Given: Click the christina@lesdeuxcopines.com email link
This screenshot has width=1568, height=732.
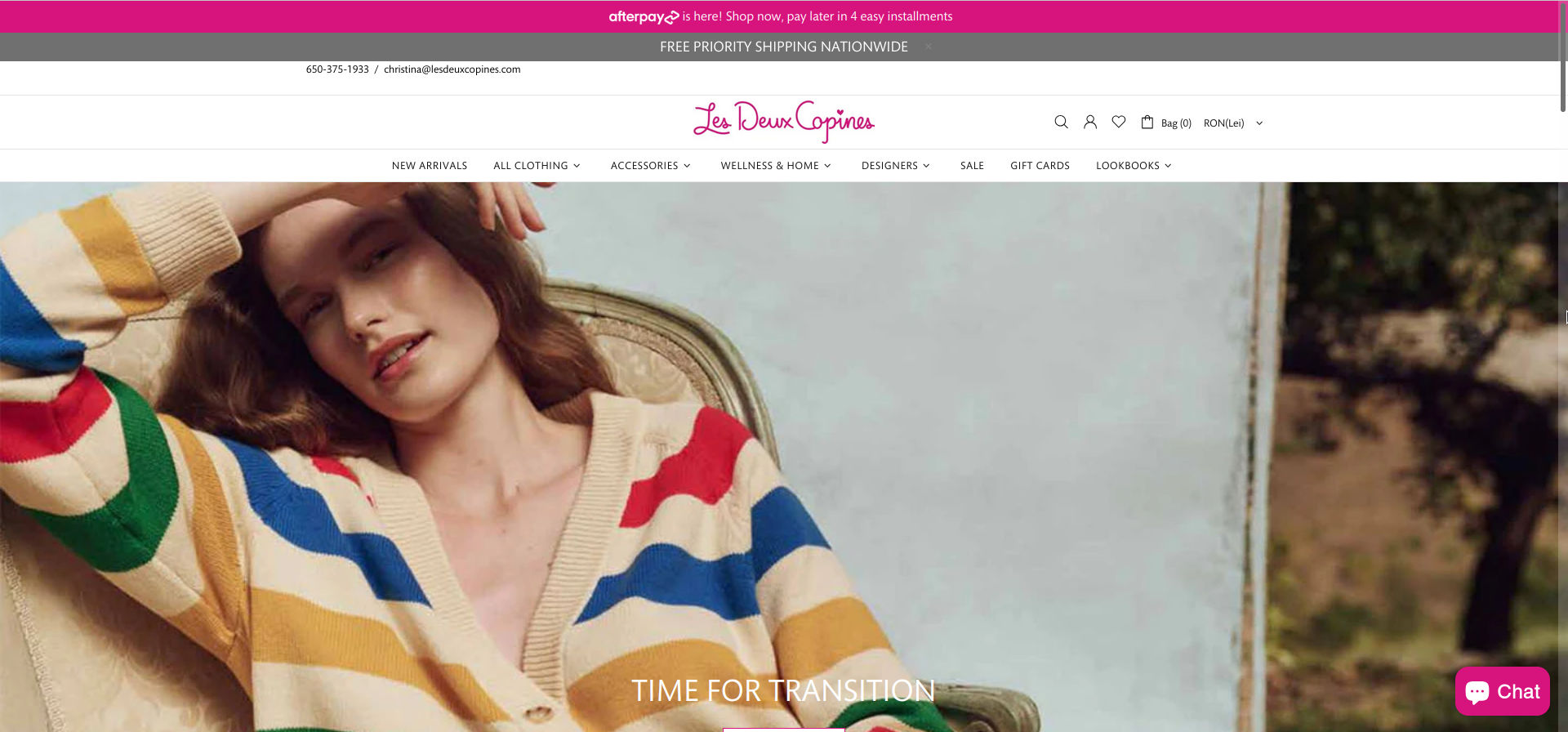Looking at the screenshot, I should [x=452, y=69].
